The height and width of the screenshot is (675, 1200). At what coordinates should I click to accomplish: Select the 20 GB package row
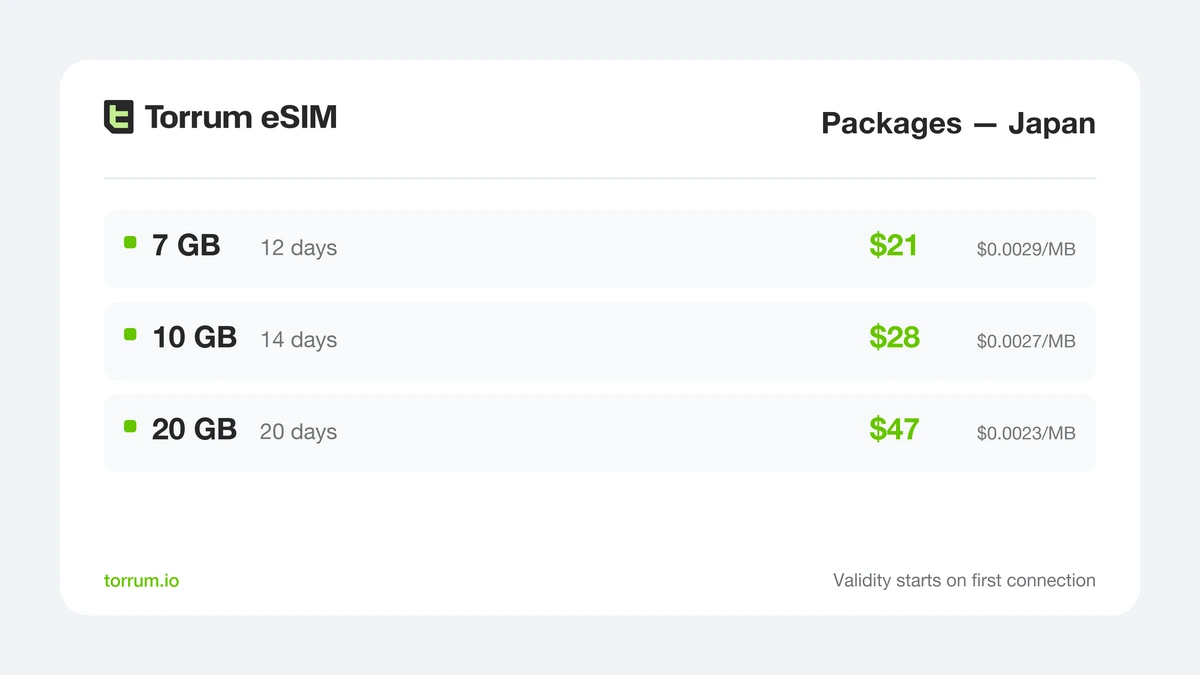pos(600,433)
